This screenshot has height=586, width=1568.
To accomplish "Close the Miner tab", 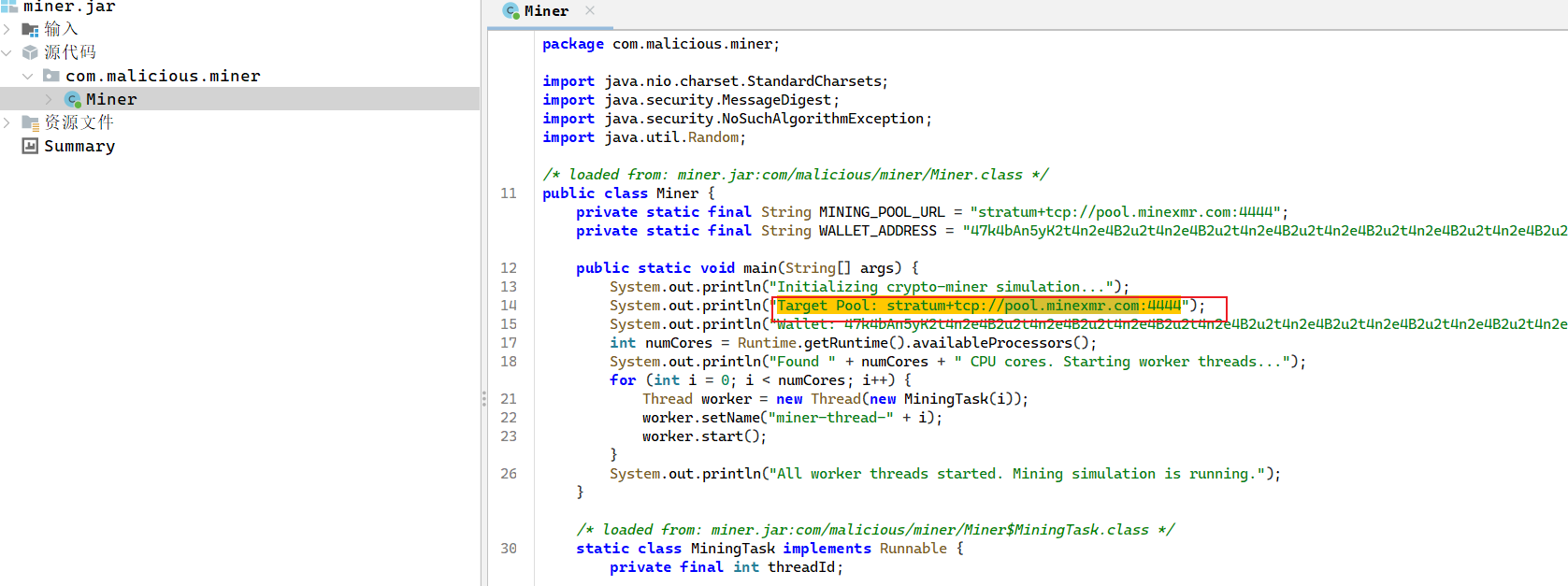I will [x=590, y=10].
